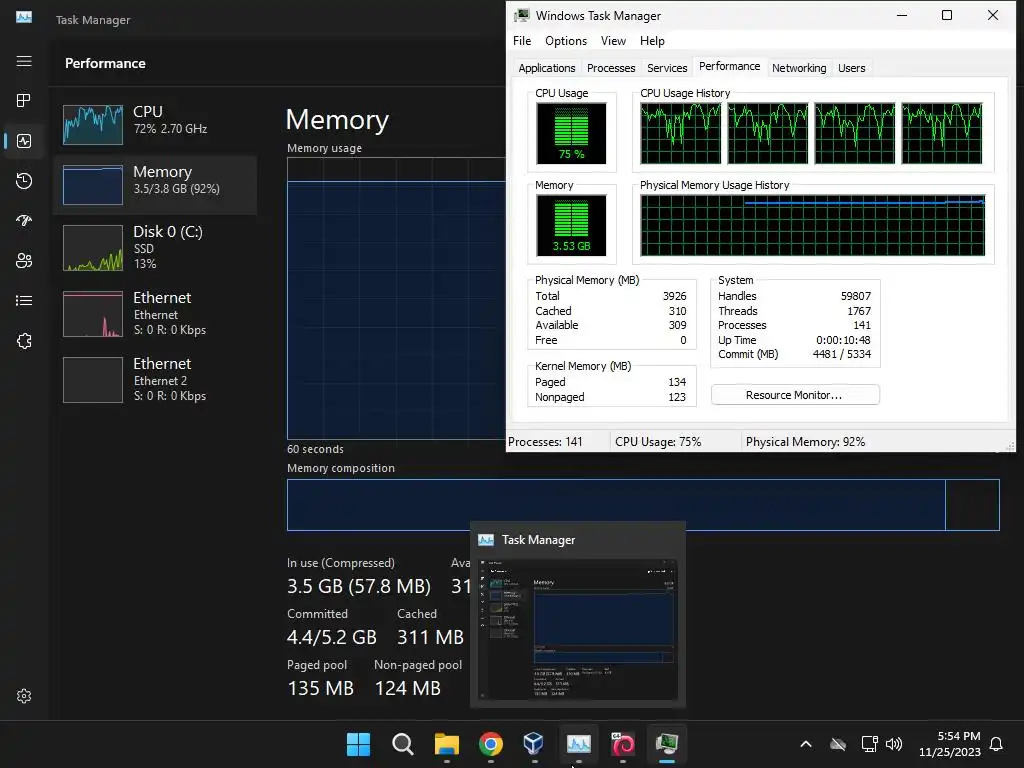Open the volume speaker icon in the system tray
Image resolution: width=1024 pixels, height=768 pixels.
894,744
